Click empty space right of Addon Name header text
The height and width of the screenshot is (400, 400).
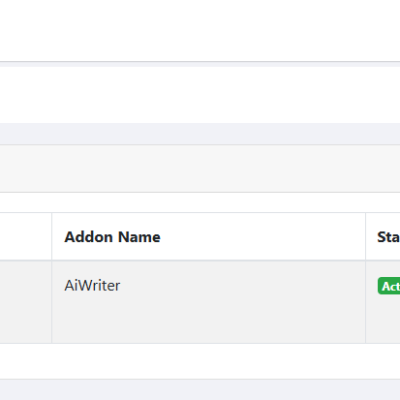click(263, 237)
